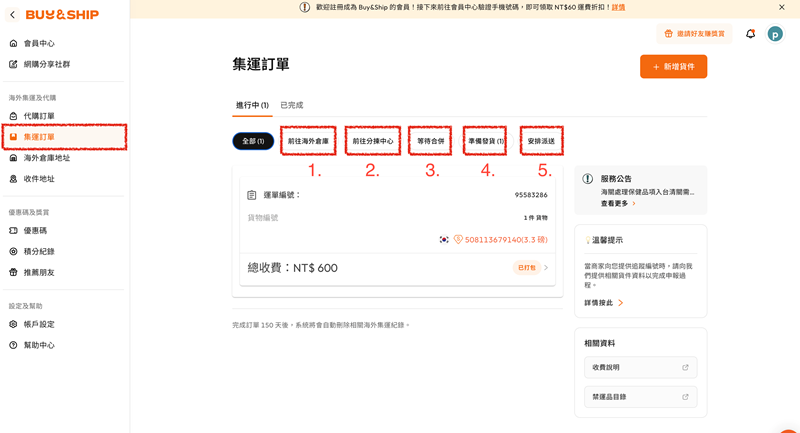
Task: Go to 代購訂單 in the sidebar
Action: point(39,117)
